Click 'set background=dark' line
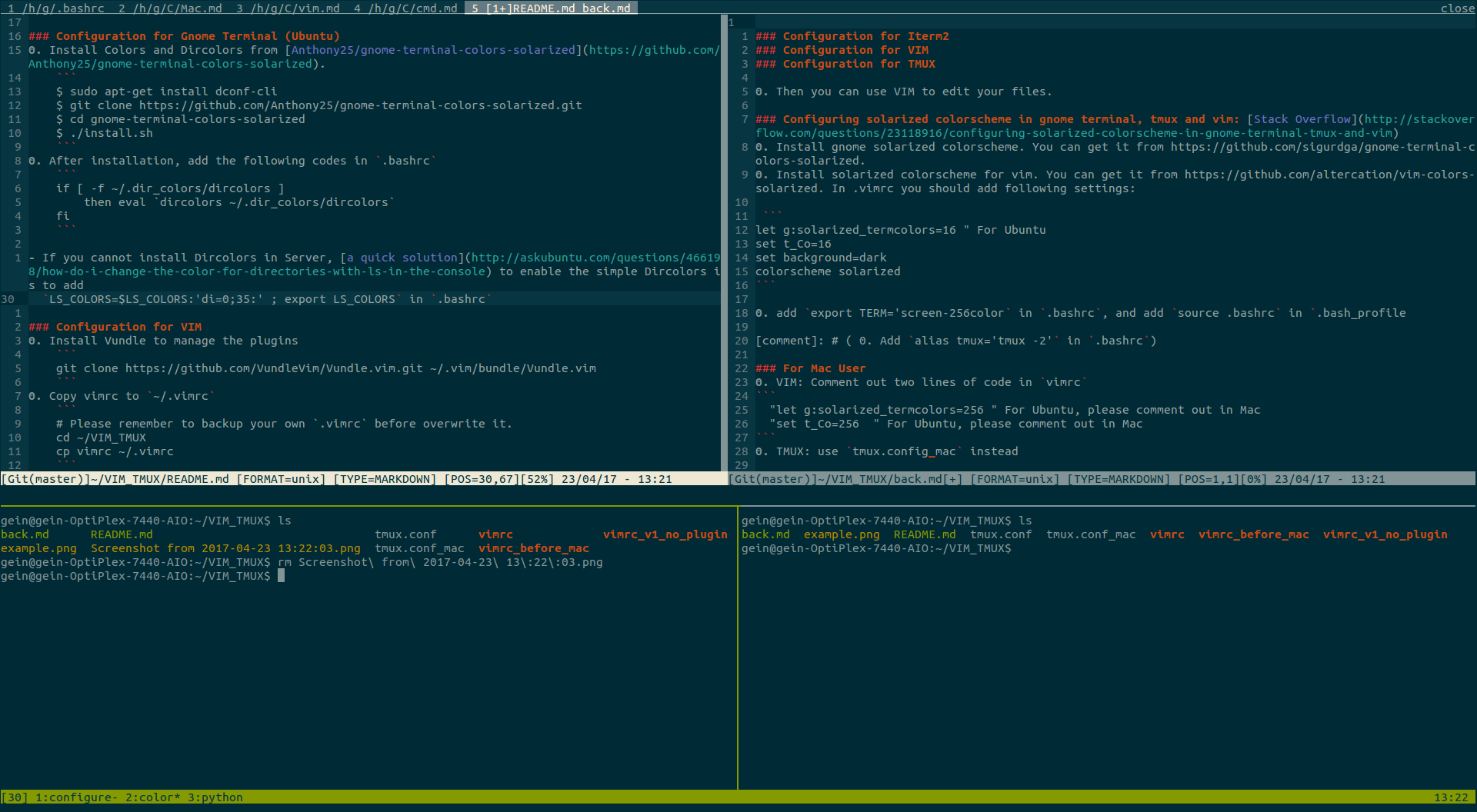Viewport: 1477px width, 812px height. 821,258
